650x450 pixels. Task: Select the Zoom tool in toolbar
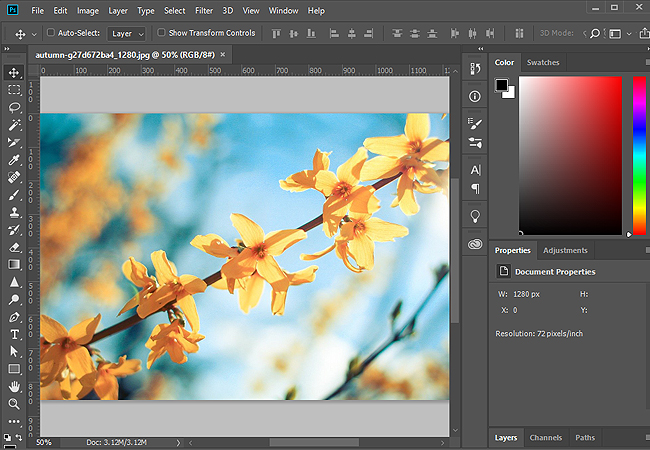14,404
